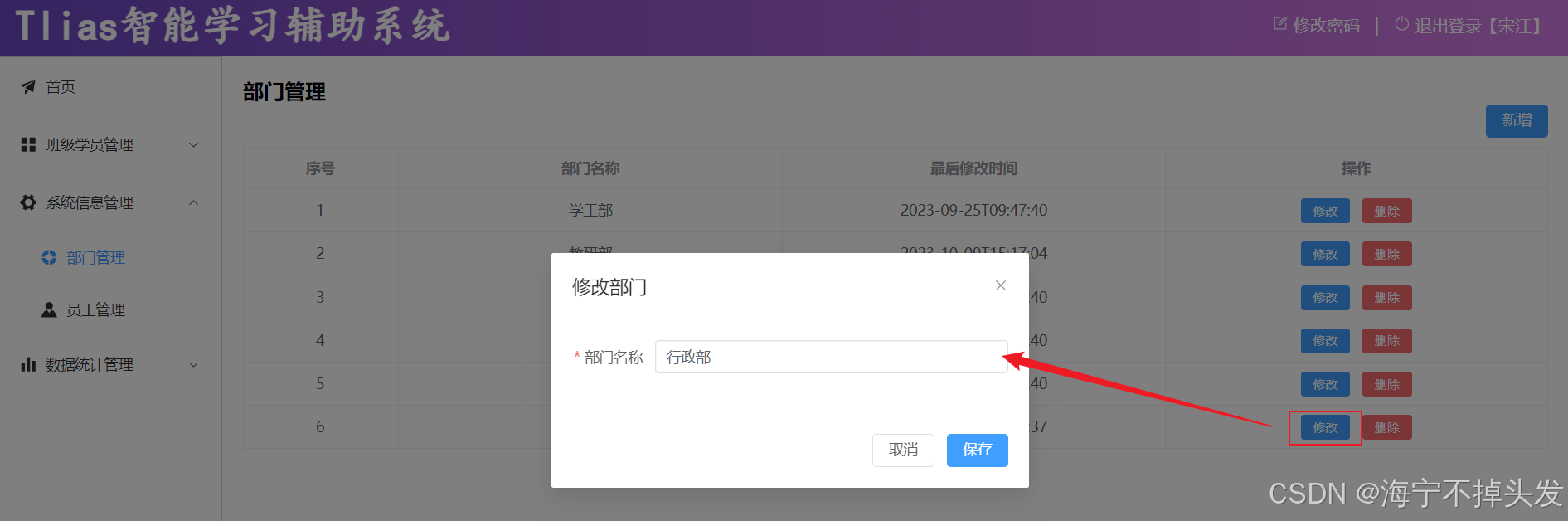Click 修改 button in row 4
Viewport: 1568px width, 521px height.
(x=1325, y=340)
